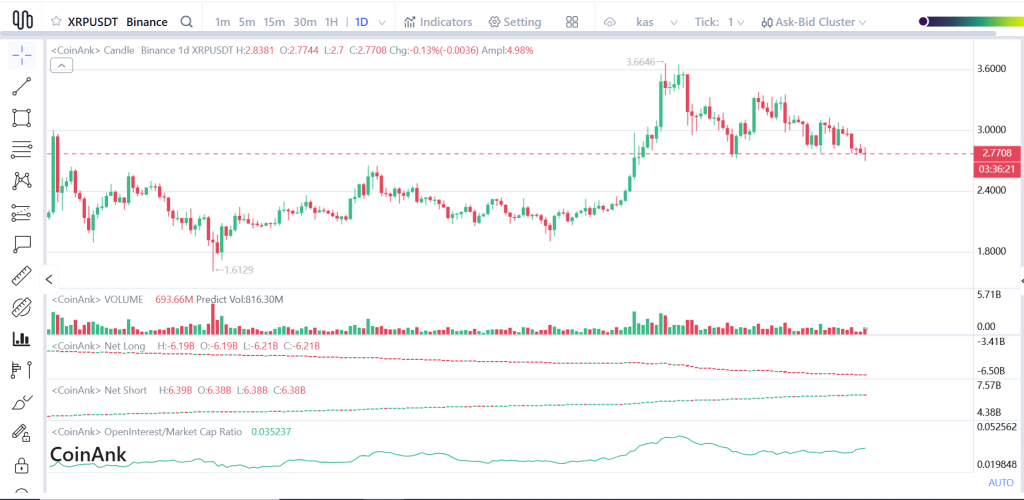This screenshot has width=1024, height=500.
Task: Switch to the 5m timeframe
Action: [x=247, y=22]
